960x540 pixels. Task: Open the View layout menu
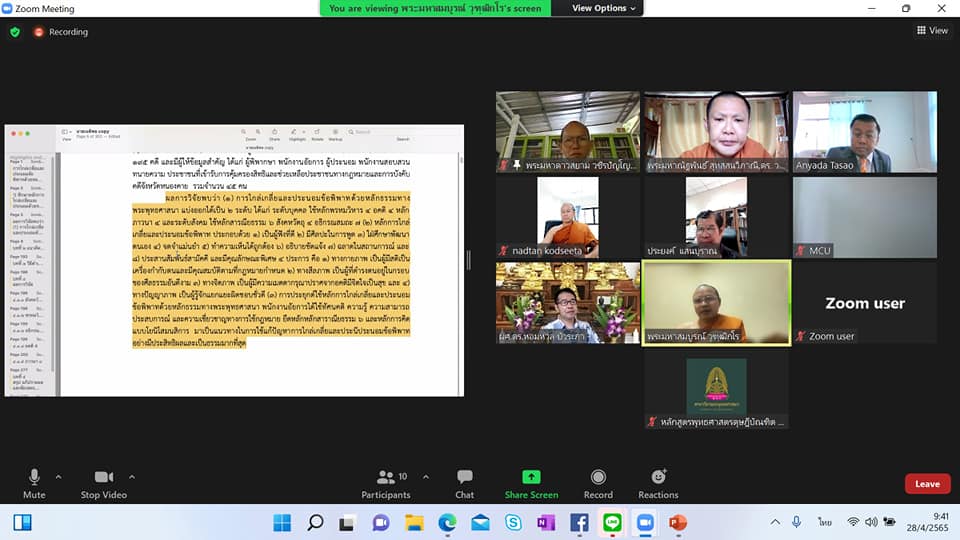pos(932,30)
